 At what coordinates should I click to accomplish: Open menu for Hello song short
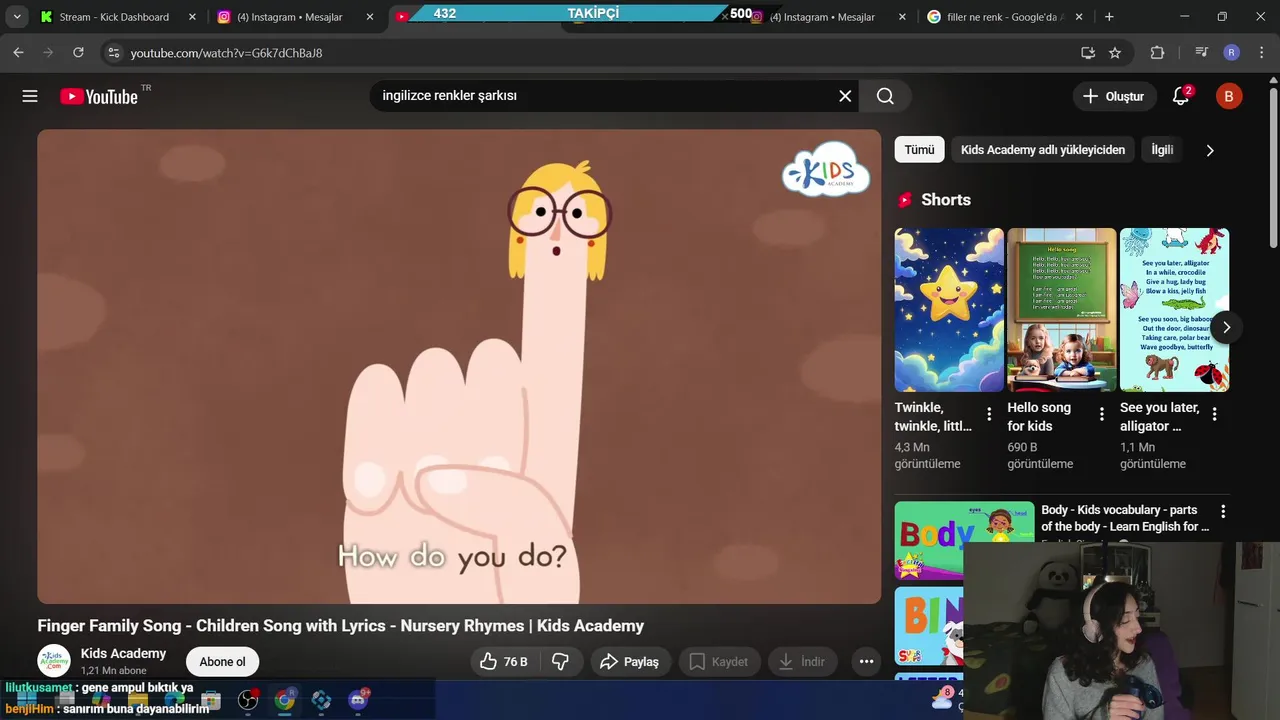[1102, 414]
